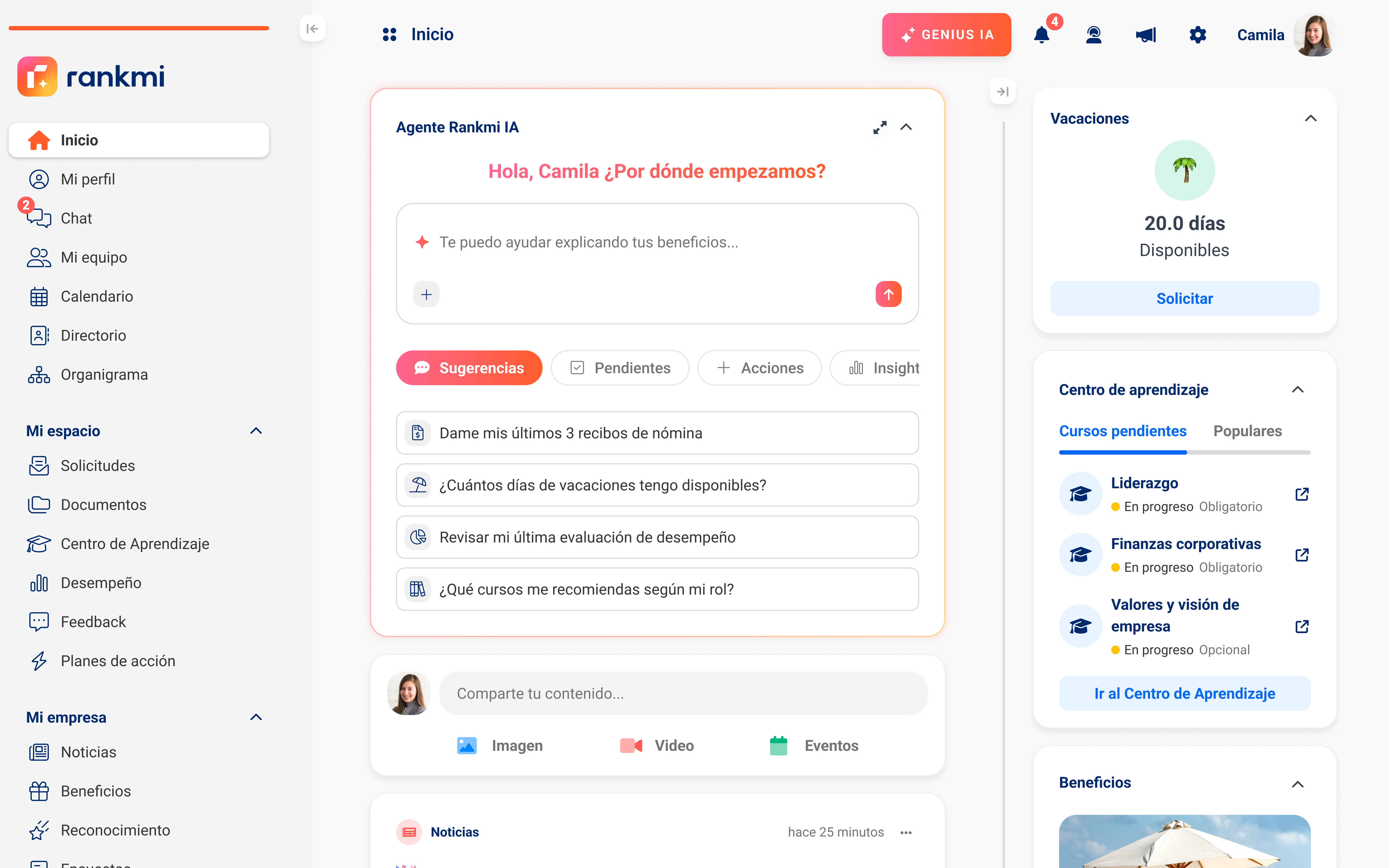
Task: Open the settings gear icon
Action: click(x=1197, y=35)
